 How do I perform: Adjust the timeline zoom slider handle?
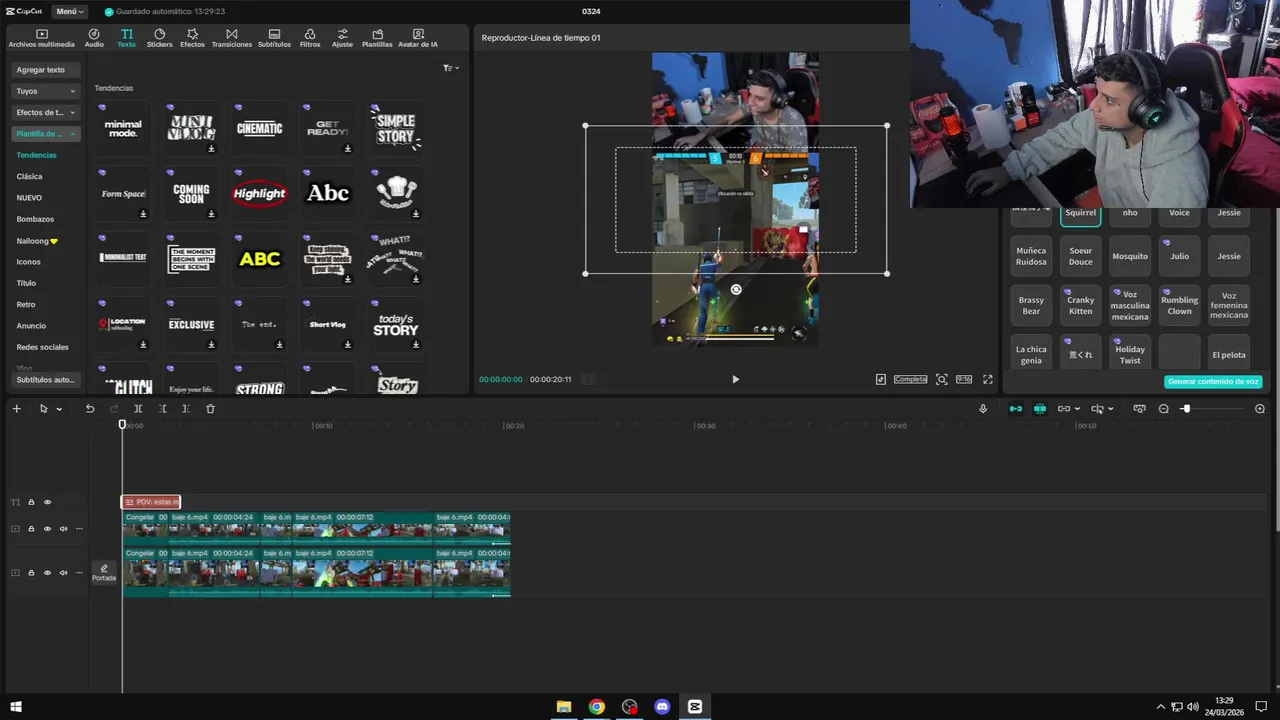[x=1186, y=409]
